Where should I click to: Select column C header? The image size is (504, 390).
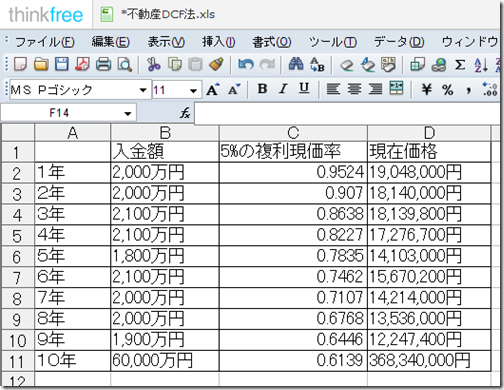click(293, 133)
